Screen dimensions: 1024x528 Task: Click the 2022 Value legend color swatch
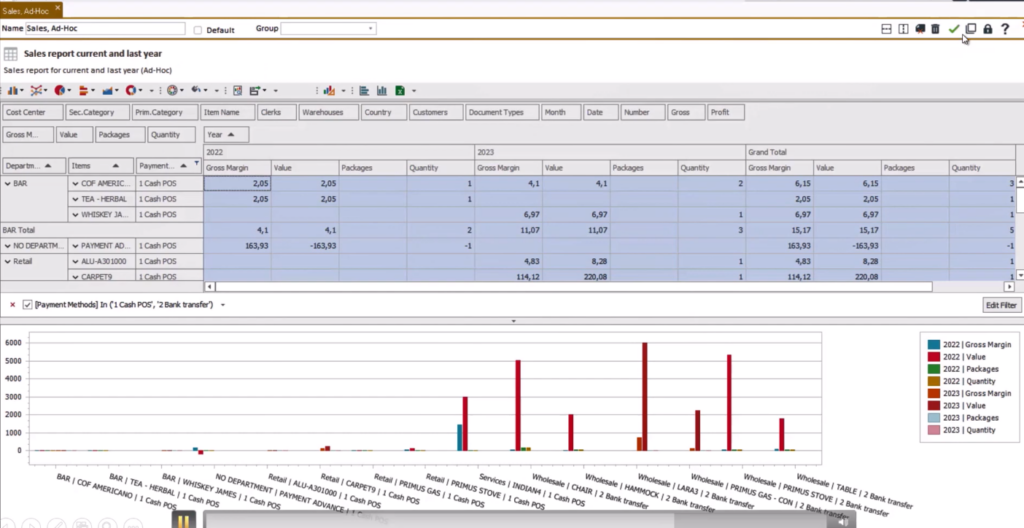pos(933,357)
